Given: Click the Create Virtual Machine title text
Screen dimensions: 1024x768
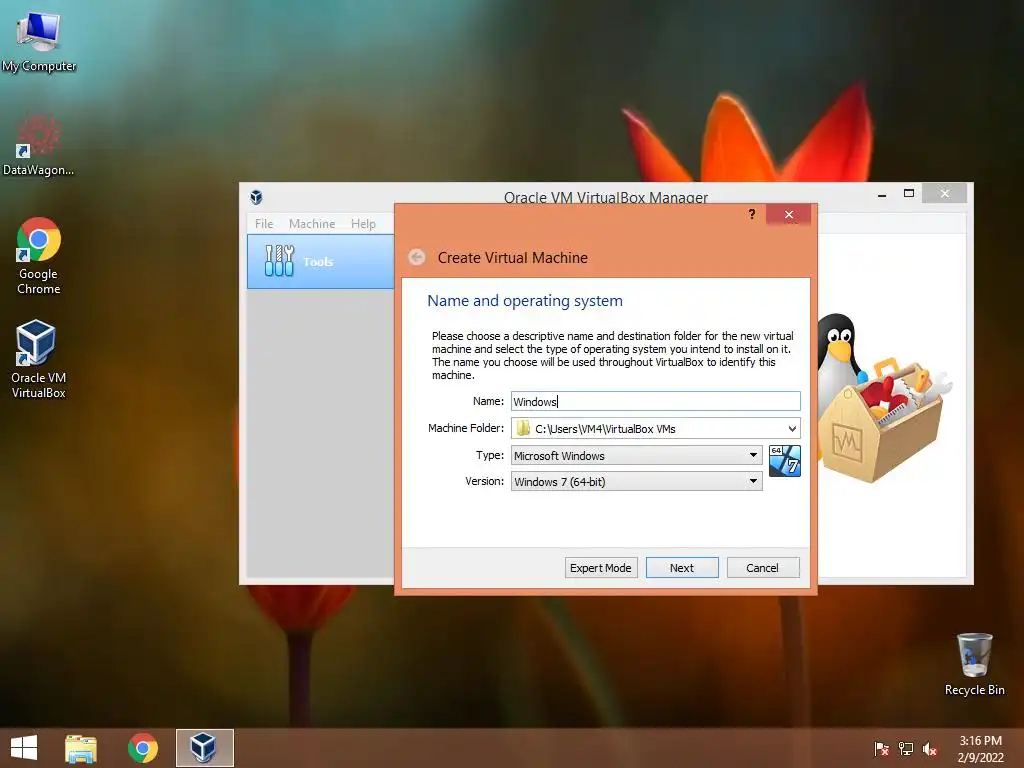Looking at the screenshot, I should coord(513,257).
